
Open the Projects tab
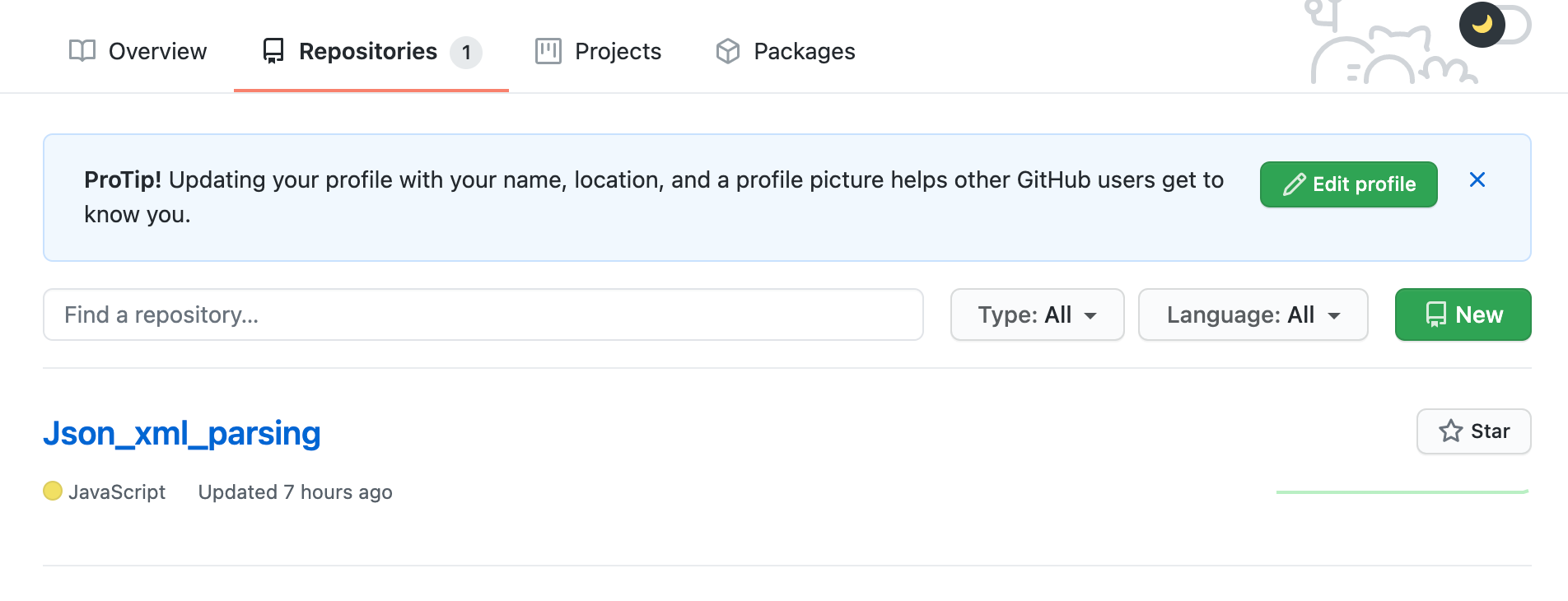pyautogui.click(x=618, y=51)
